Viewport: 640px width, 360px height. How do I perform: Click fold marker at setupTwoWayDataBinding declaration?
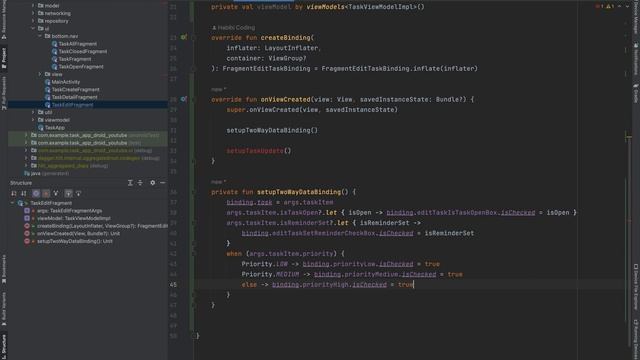[x=194, y=192]
